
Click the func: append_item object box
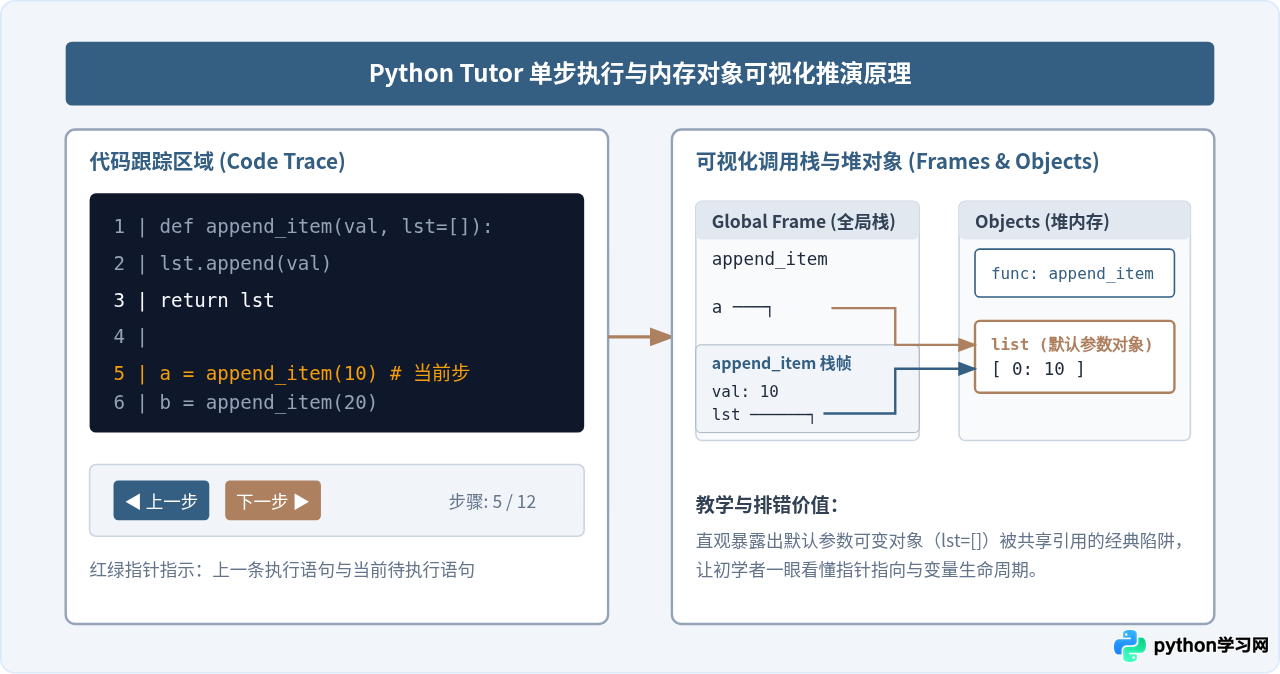(x=1074, y=273)
